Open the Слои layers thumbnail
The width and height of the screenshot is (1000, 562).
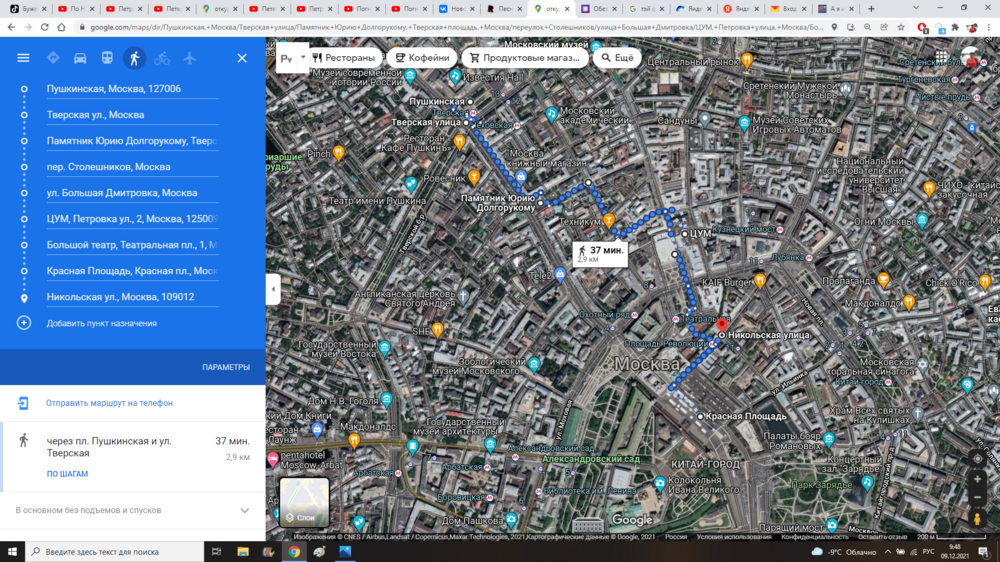(304, 503)
